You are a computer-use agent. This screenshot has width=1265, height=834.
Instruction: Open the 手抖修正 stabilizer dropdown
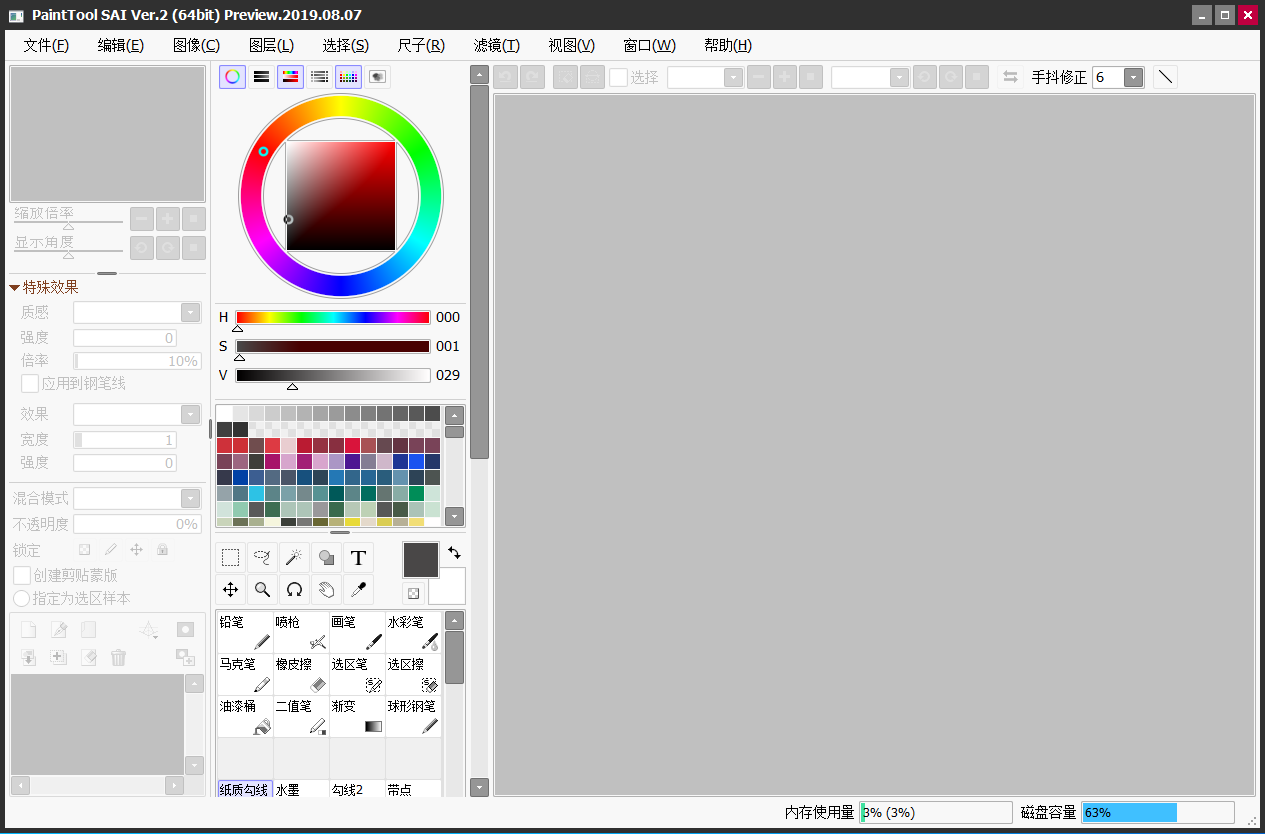pos(1133,77)
